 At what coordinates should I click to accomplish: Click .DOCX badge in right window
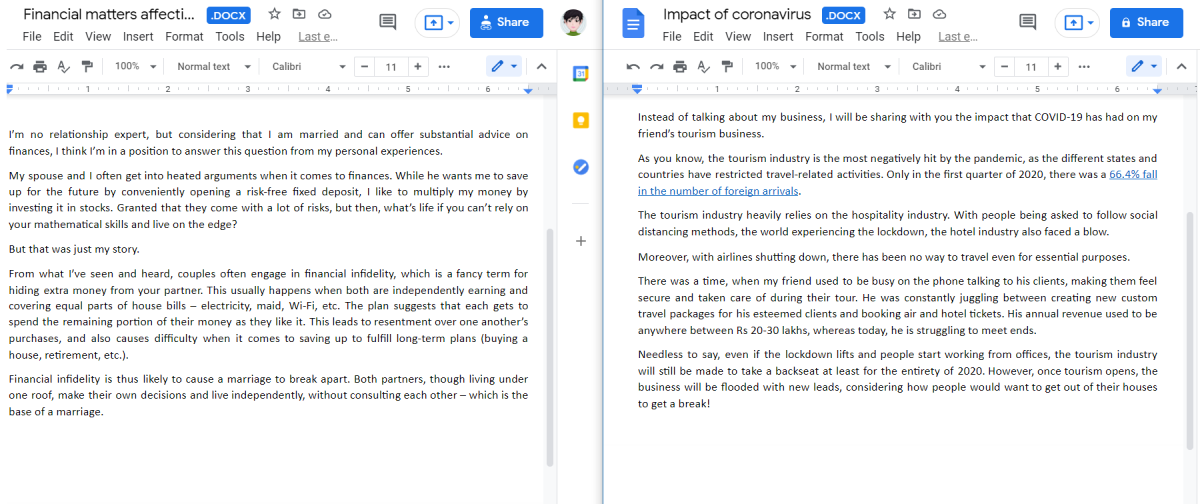click(846, 16)
